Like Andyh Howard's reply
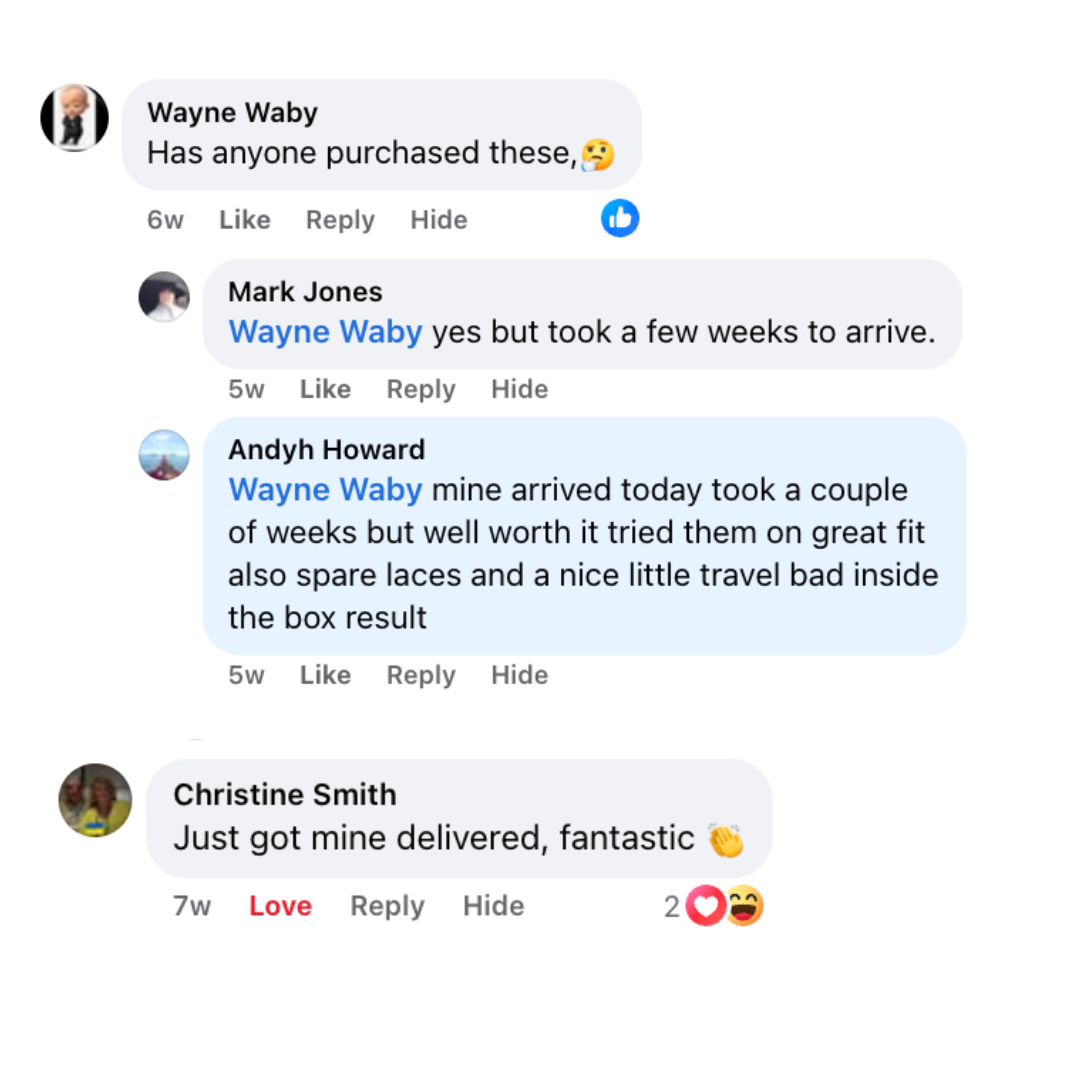Image resolution: width=1080 pixels, height=1080 pixels. pos(325,675)
